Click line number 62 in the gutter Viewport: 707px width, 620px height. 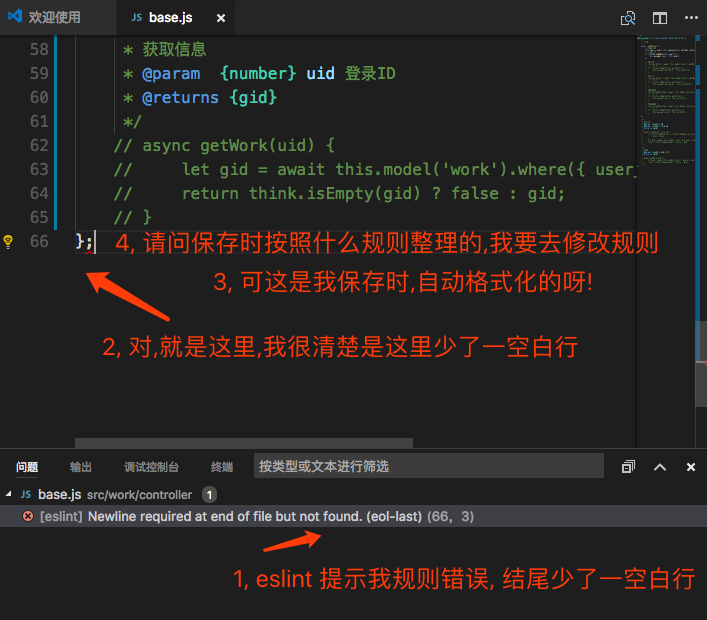click(x=39, y=145)
